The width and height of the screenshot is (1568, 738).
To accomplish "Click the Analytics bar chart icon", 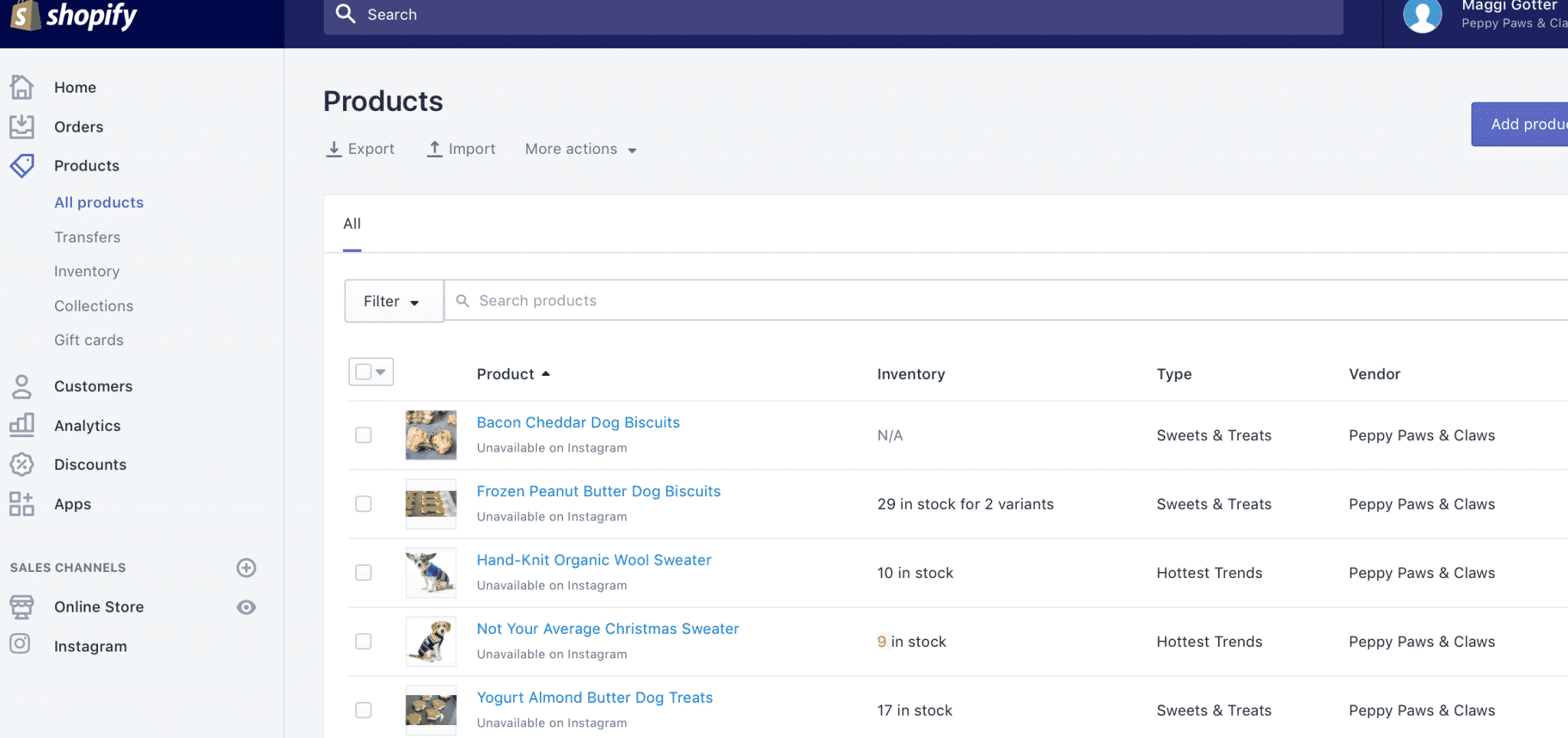I will [x=21, y=425].
